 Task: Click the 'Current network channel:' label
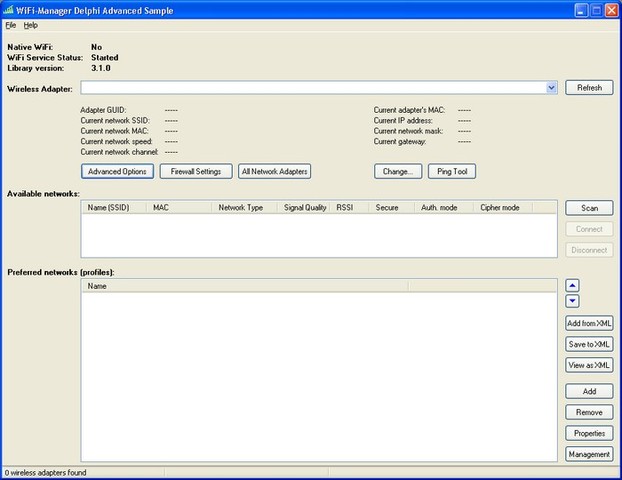tap(119, 152)
